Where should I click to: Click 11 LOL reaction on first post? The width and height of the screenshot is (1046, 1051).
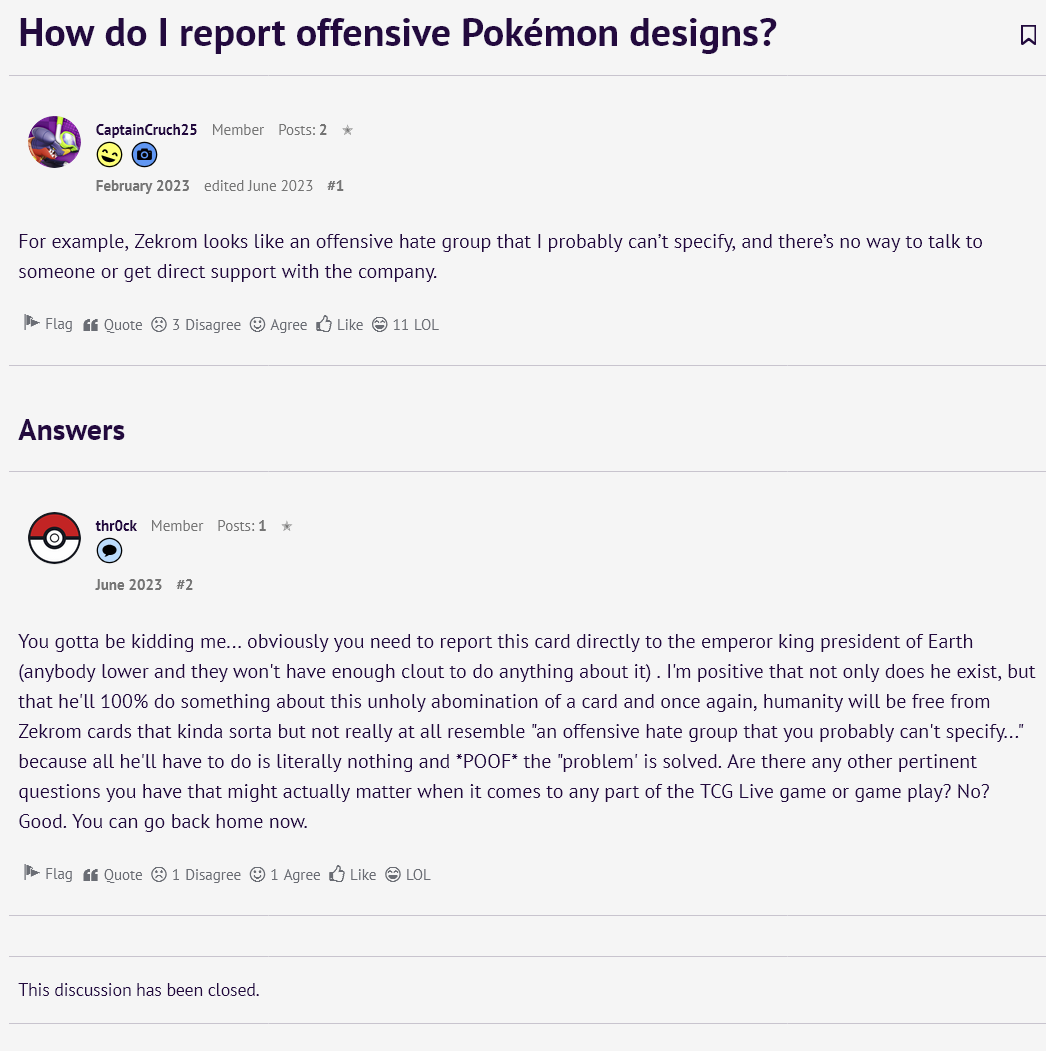405,325
